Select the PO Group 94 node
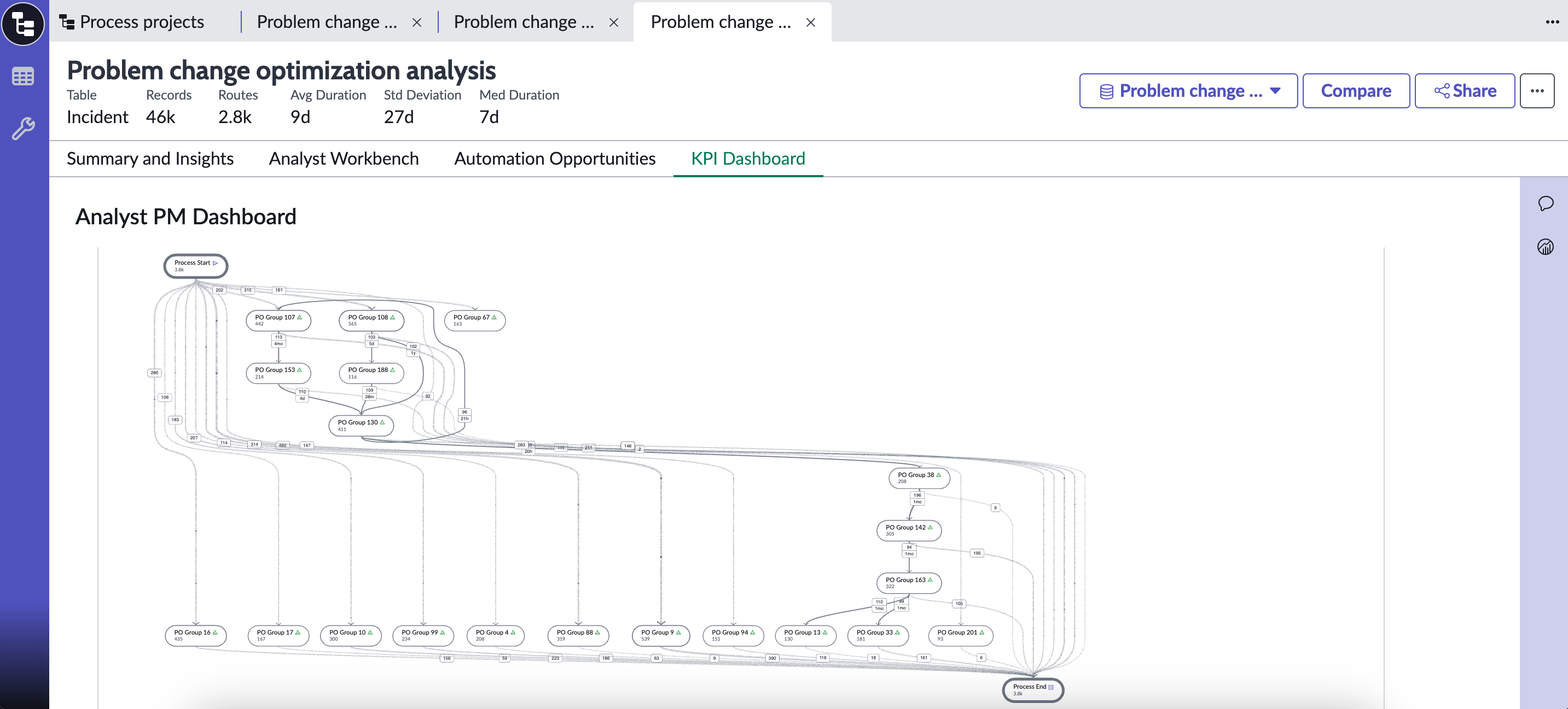This screenshot has width=1568, height=709. [x=733, y=635]
